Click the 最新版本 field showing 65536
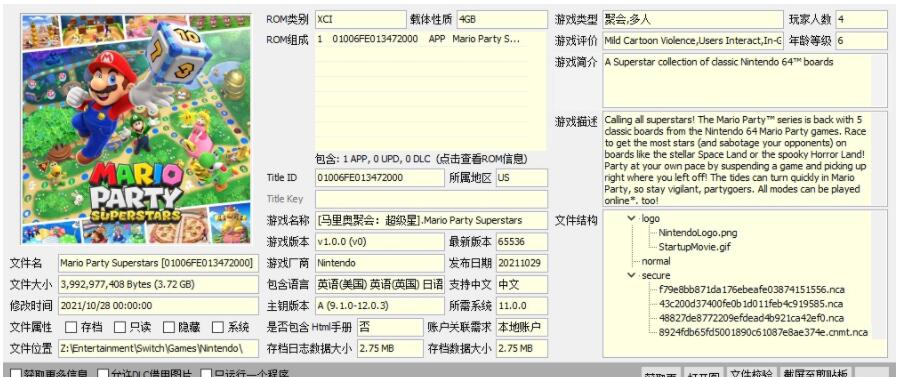Image resolution: width=904 pixels, height=377 pixels. coord(521,242)
